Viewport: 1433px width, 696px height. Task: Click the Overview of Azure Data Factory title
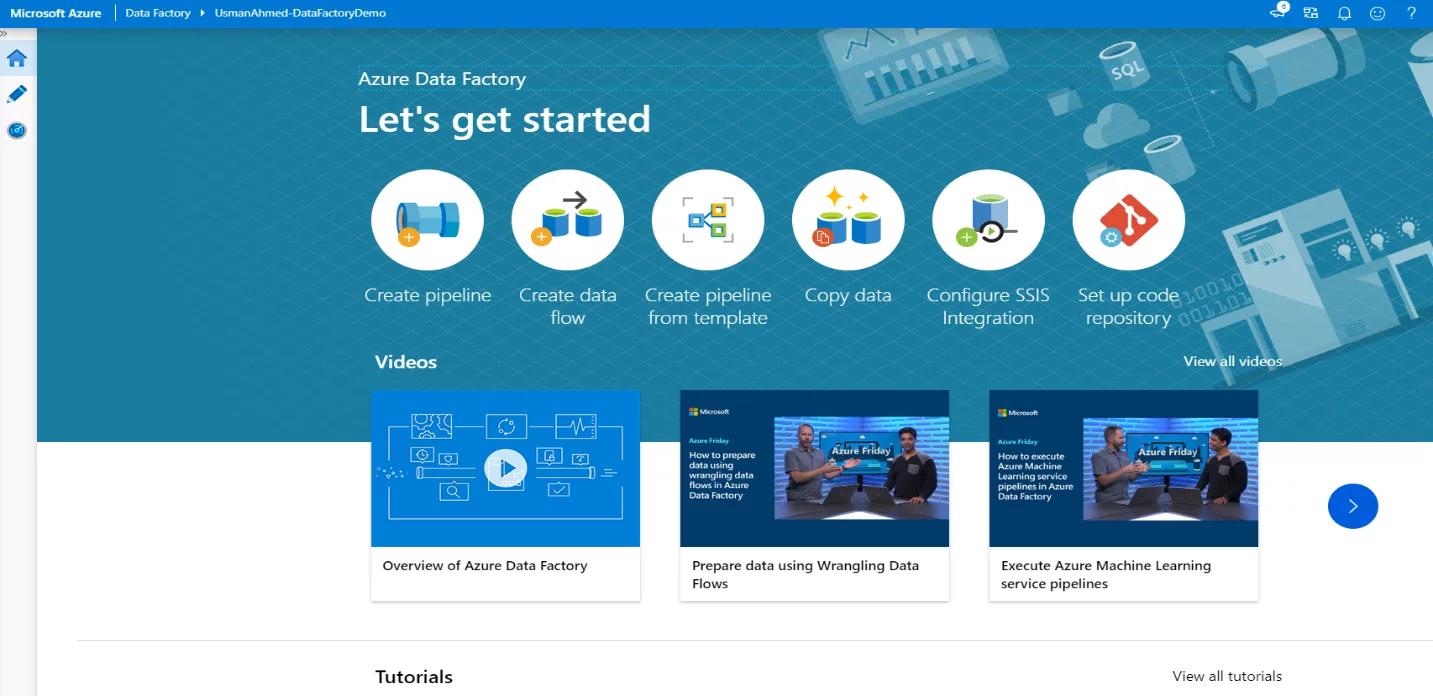coord(485,565)
